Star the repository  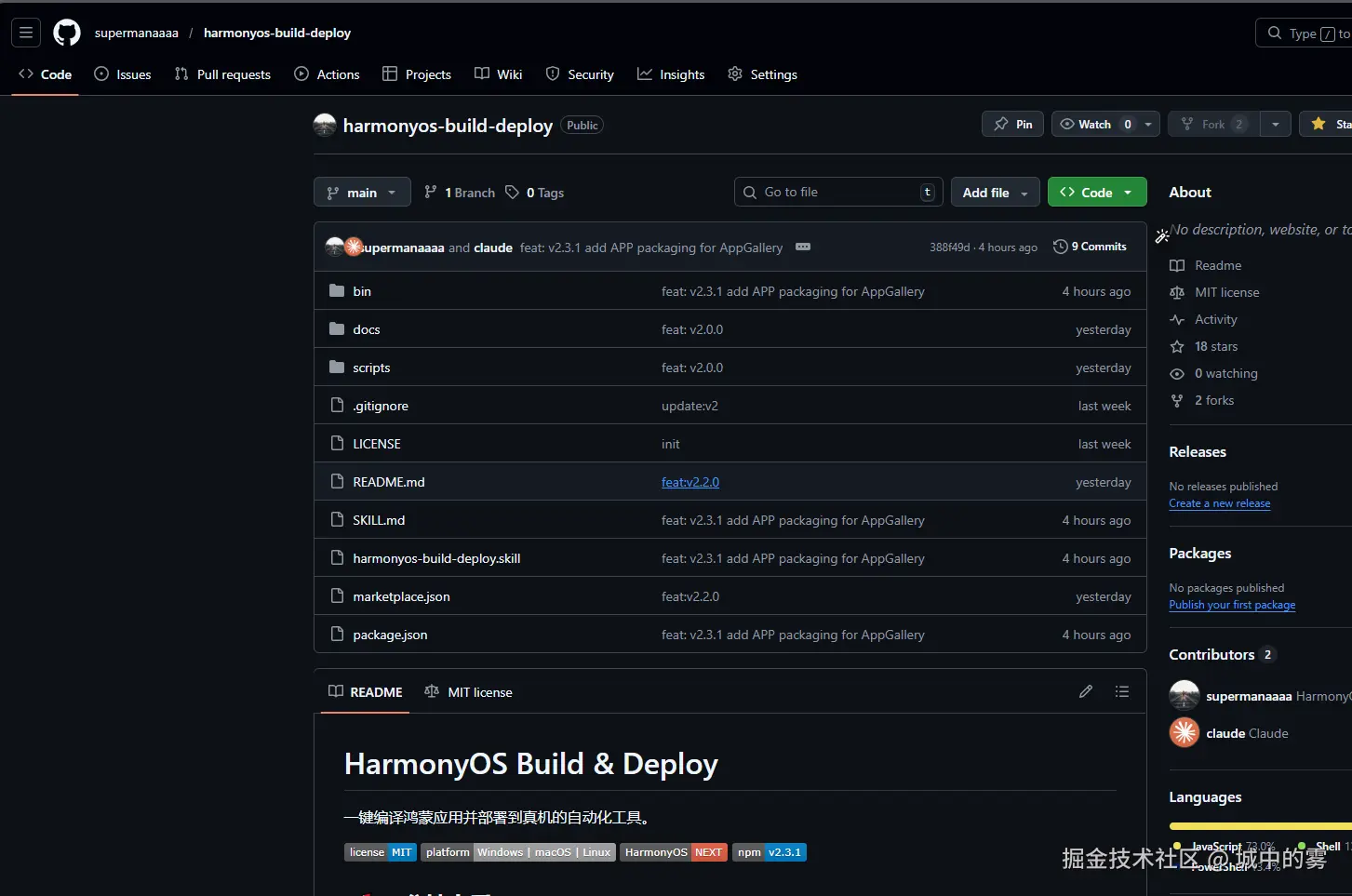click(1327, 124)
